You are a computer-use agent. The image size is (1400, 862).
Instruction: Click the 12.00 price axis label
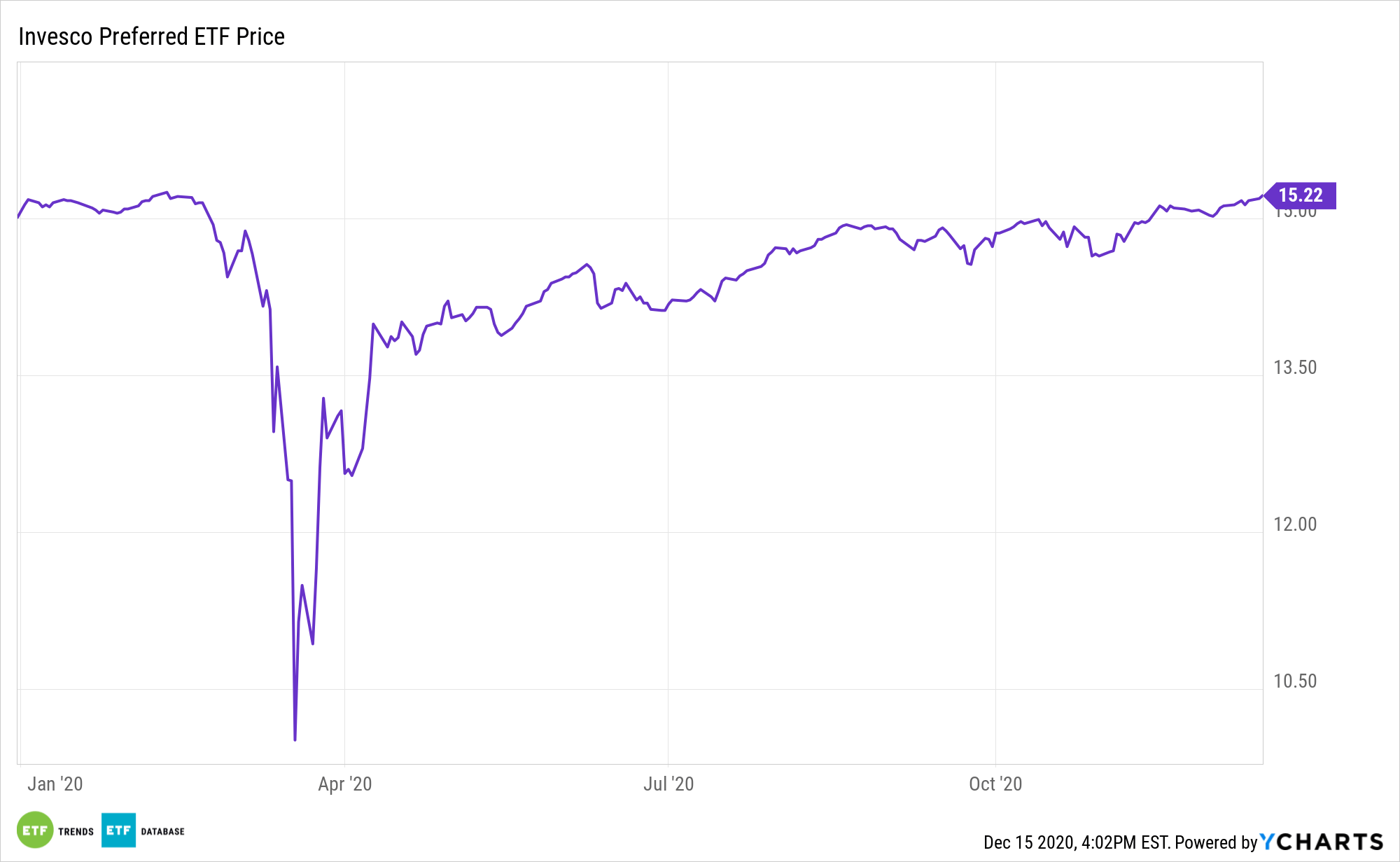[1294, 524]
